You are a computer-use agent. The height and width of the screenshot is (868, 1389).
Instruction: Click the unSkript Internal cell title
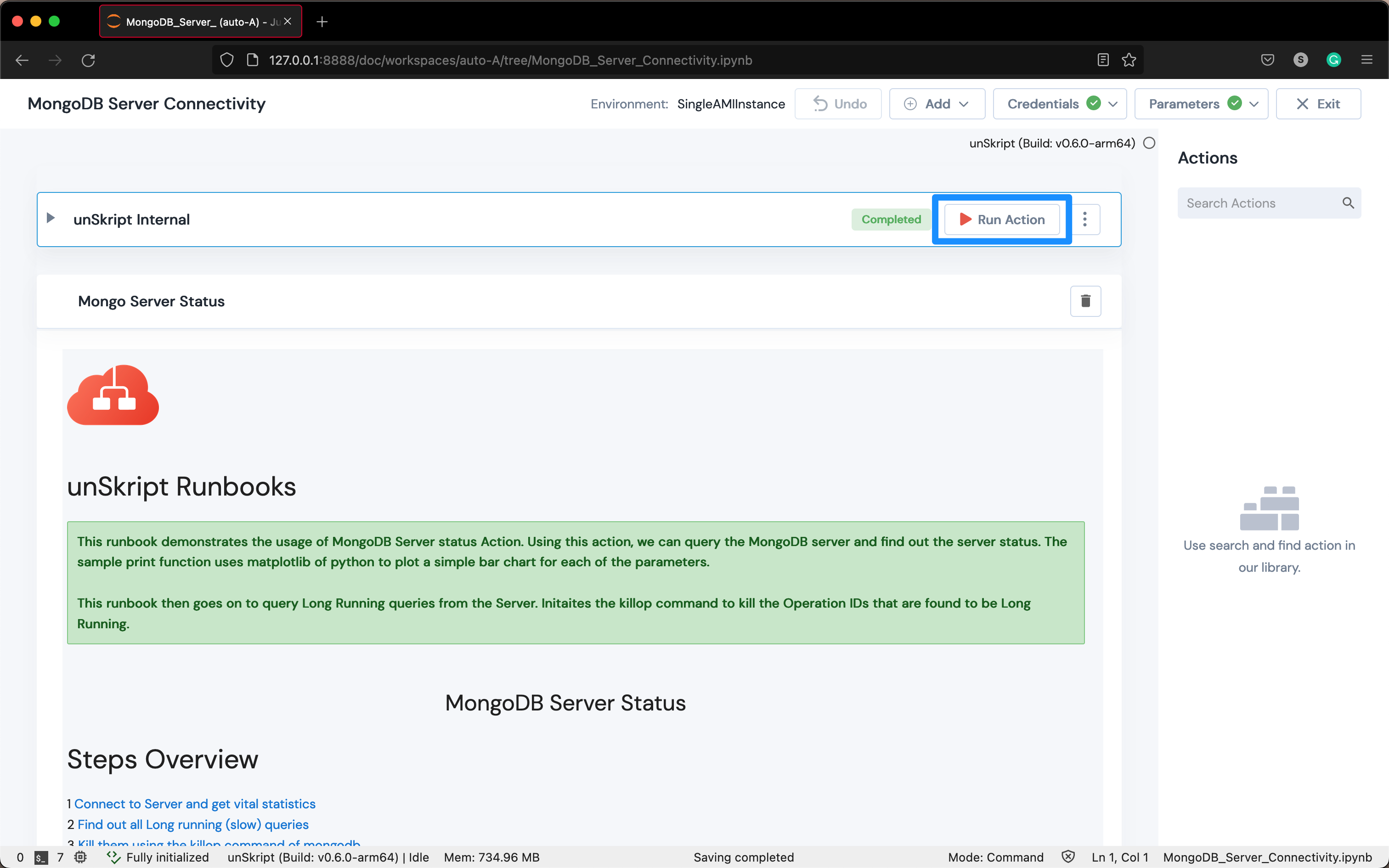click(x=131, y=220)
